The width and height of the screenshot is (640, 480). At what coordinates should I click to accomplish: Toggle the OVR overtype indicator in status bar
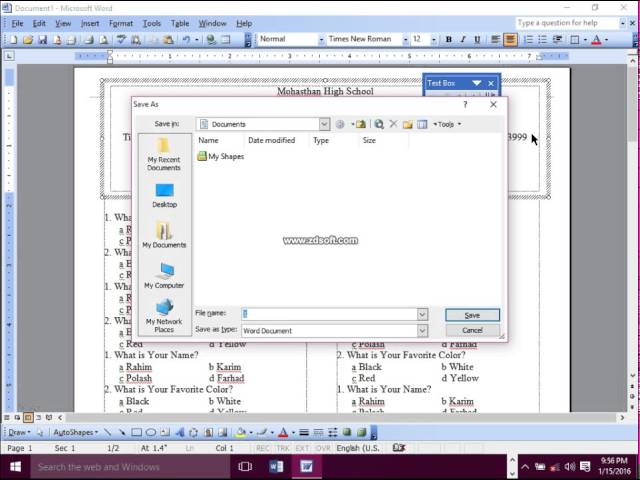(x=323, y=448)
